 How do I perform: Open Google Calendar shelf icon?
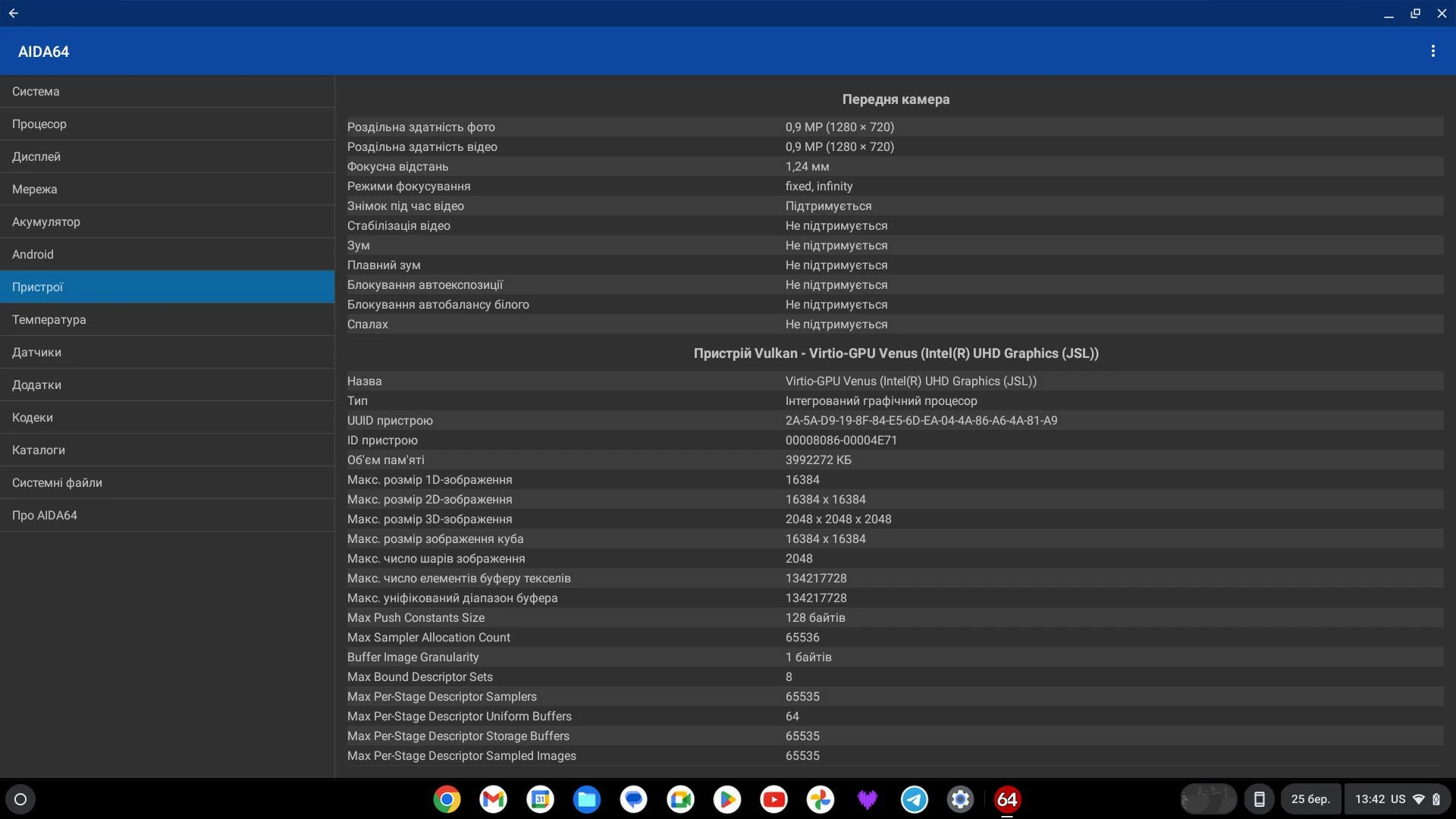(x=541, y=799)
